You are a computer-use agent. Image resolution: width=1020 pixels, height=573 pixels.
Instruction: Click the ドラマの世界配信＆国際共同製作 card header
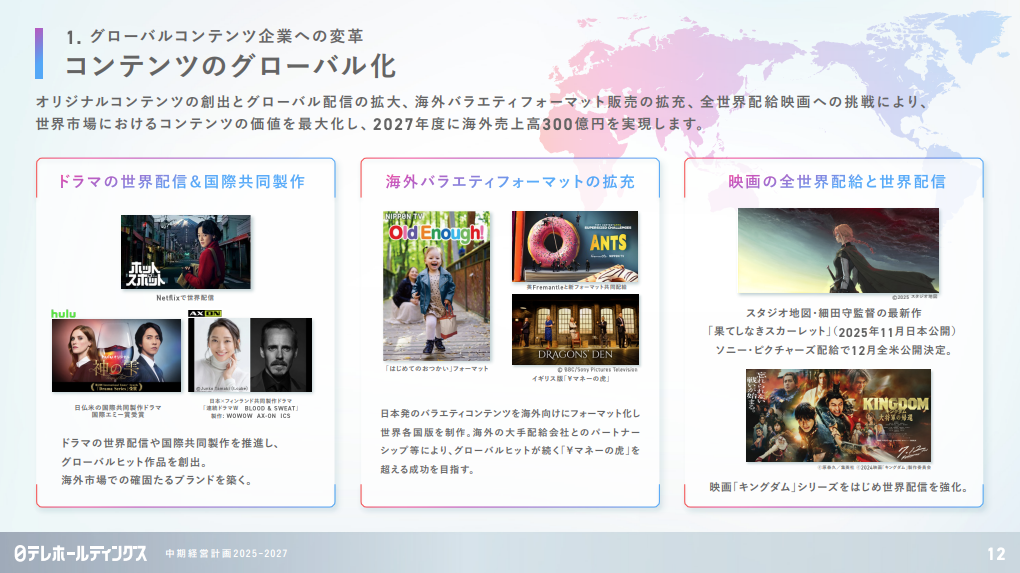click(x=181, y=182)
